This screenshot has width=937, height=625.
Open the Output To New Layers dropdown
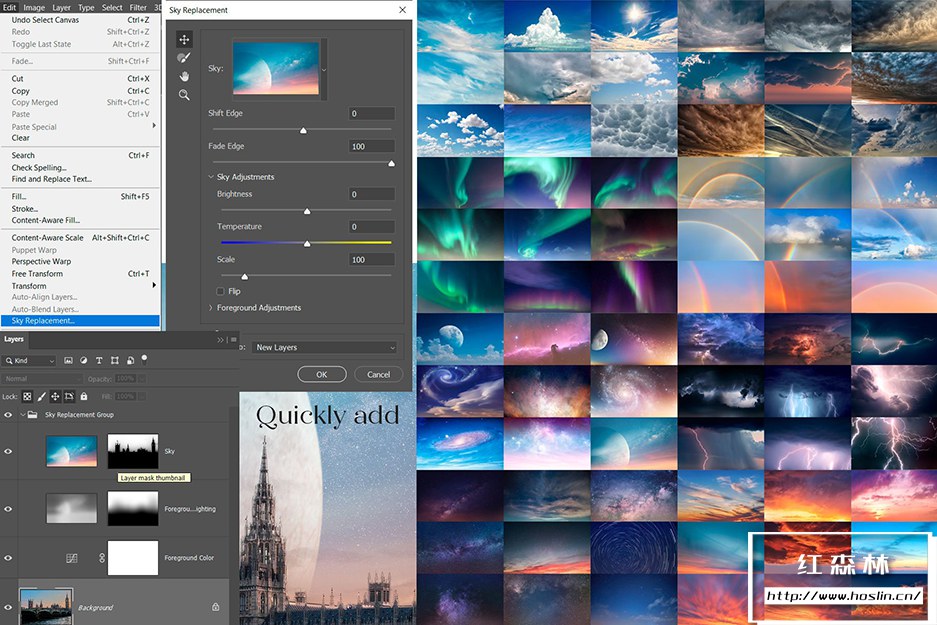[324, 348]
